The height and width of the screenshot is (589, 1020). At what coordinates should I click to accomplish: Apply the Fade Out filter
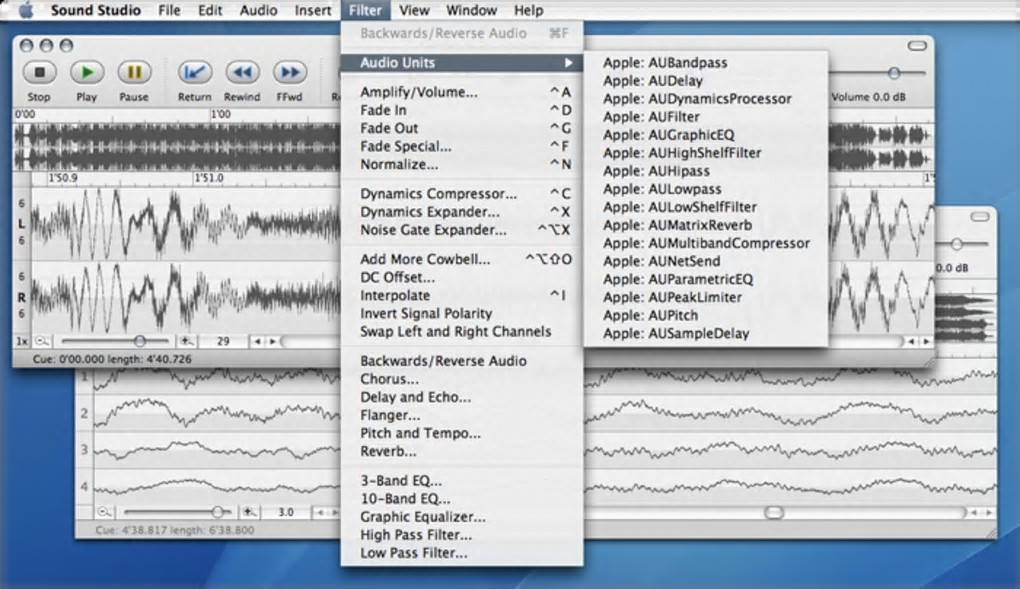point(462,128)
